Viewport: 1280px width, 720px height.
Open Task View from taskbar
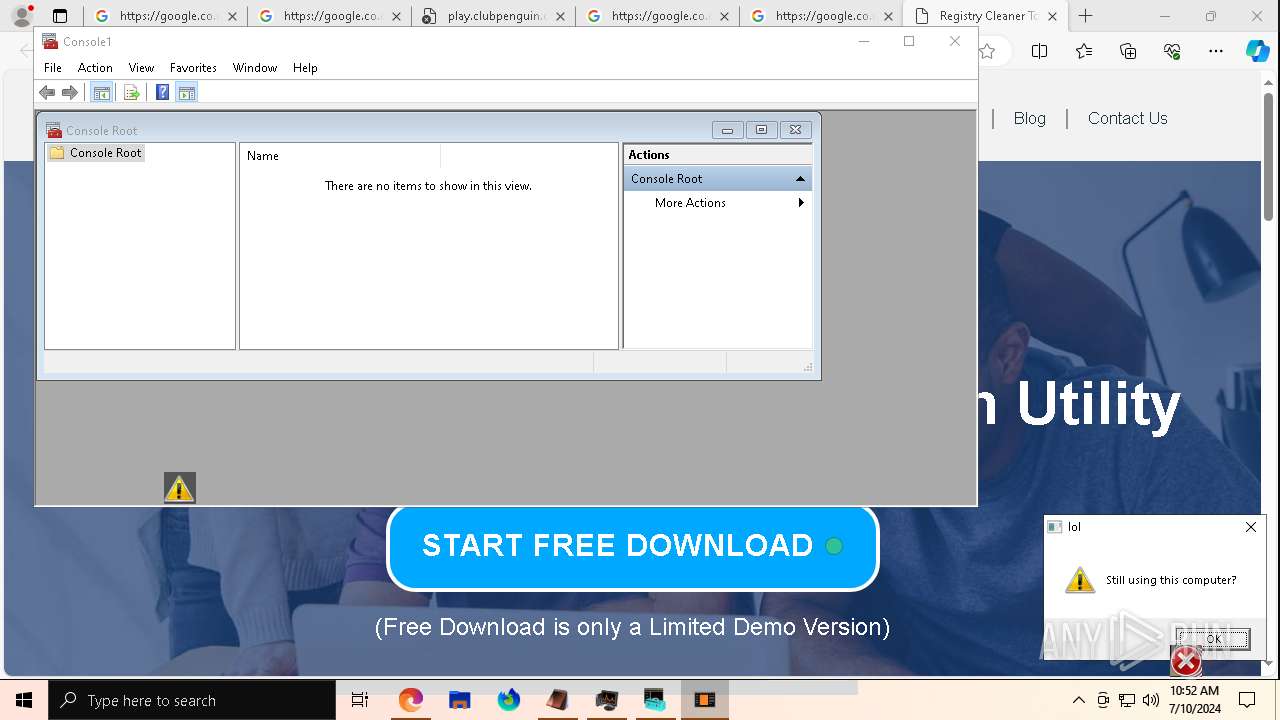coord(360,700)
